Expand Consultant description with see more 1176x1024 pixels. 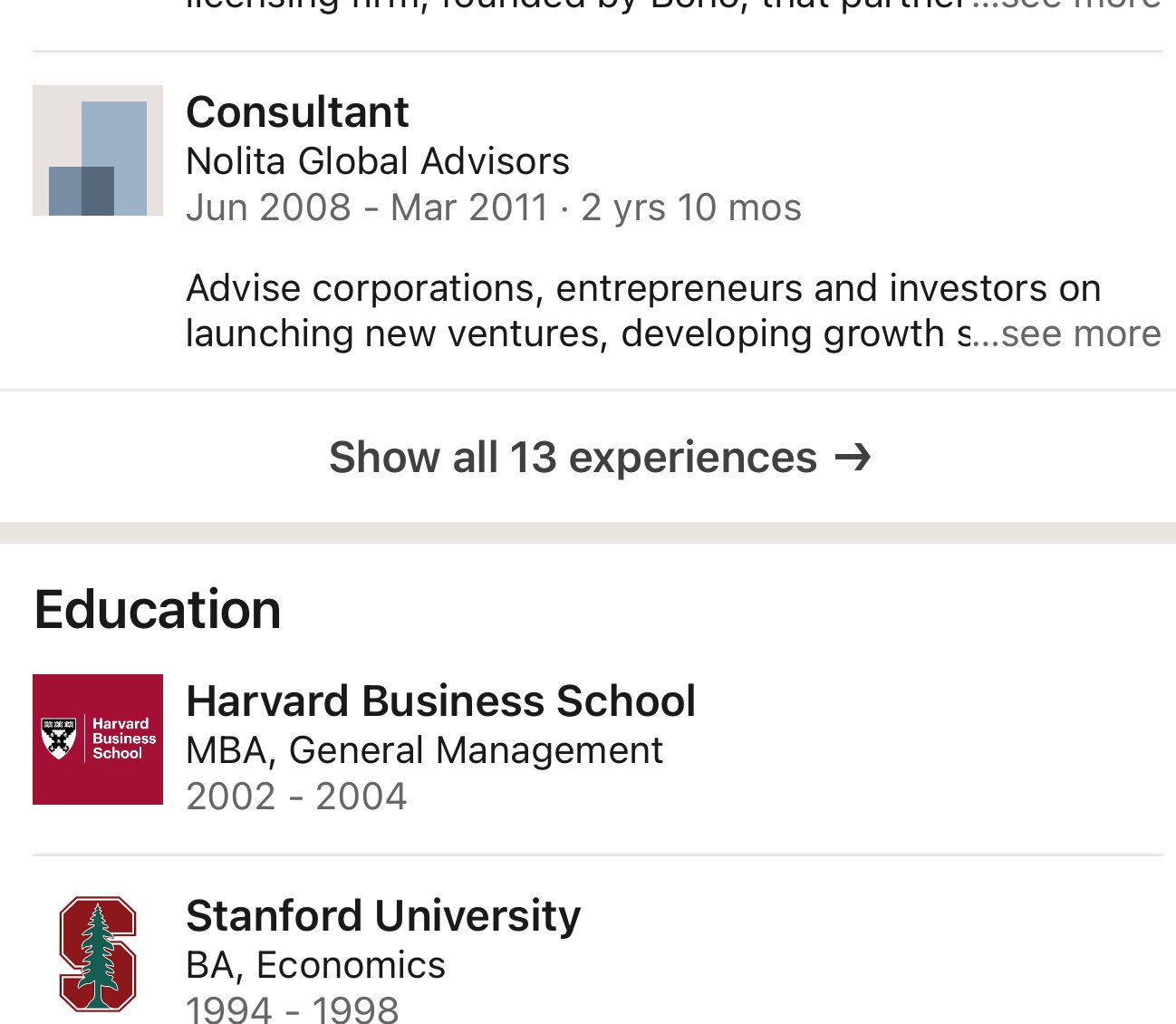pos(1080,334)
